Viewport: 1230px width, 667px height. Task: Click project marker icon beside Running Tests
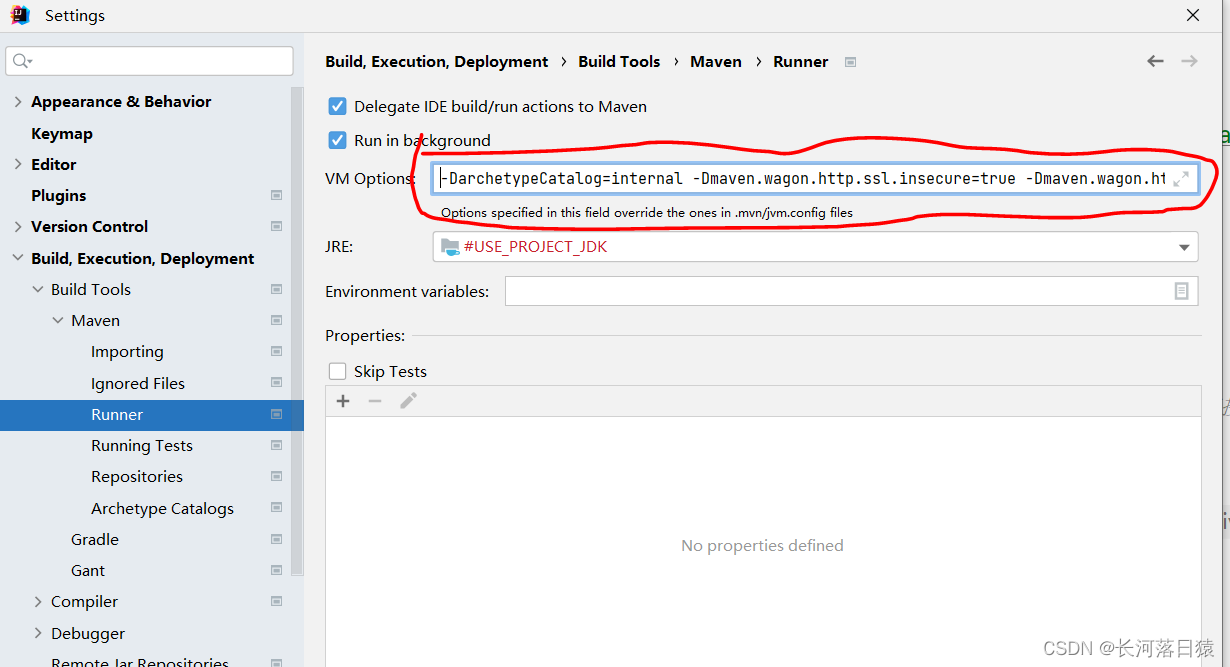(277, 446)
